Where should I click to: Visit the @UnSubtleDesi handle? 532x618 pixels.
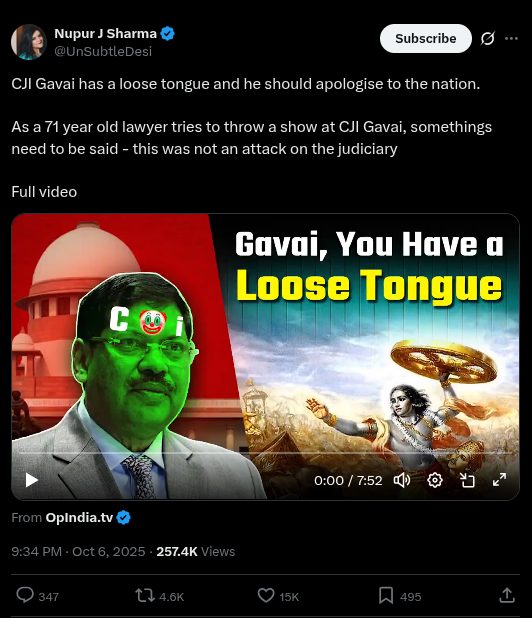103,51
